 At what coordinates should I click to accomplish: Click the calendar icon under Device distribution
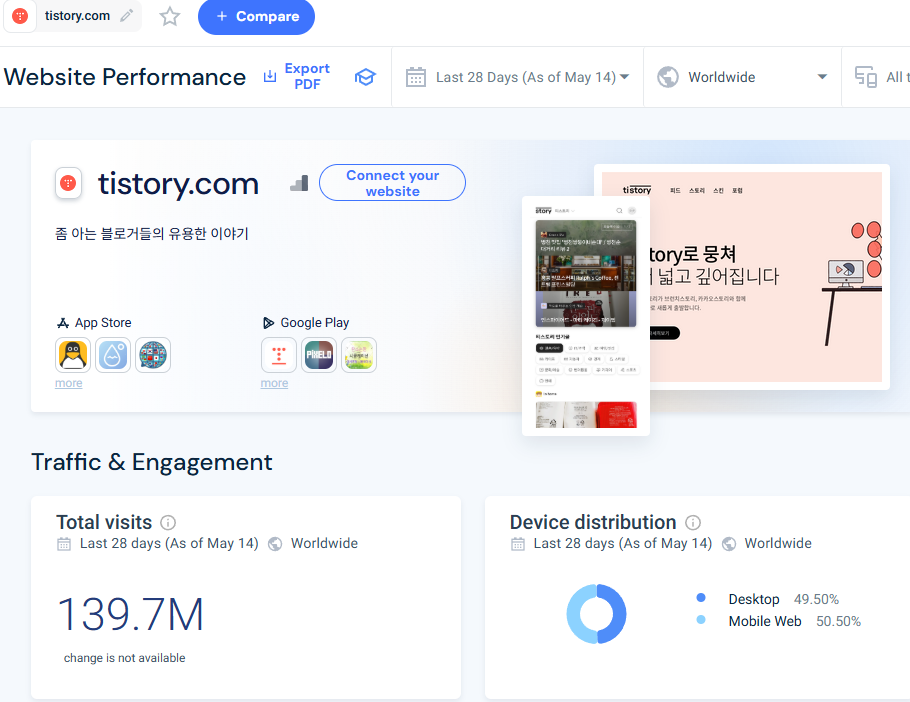click(518, 544)
